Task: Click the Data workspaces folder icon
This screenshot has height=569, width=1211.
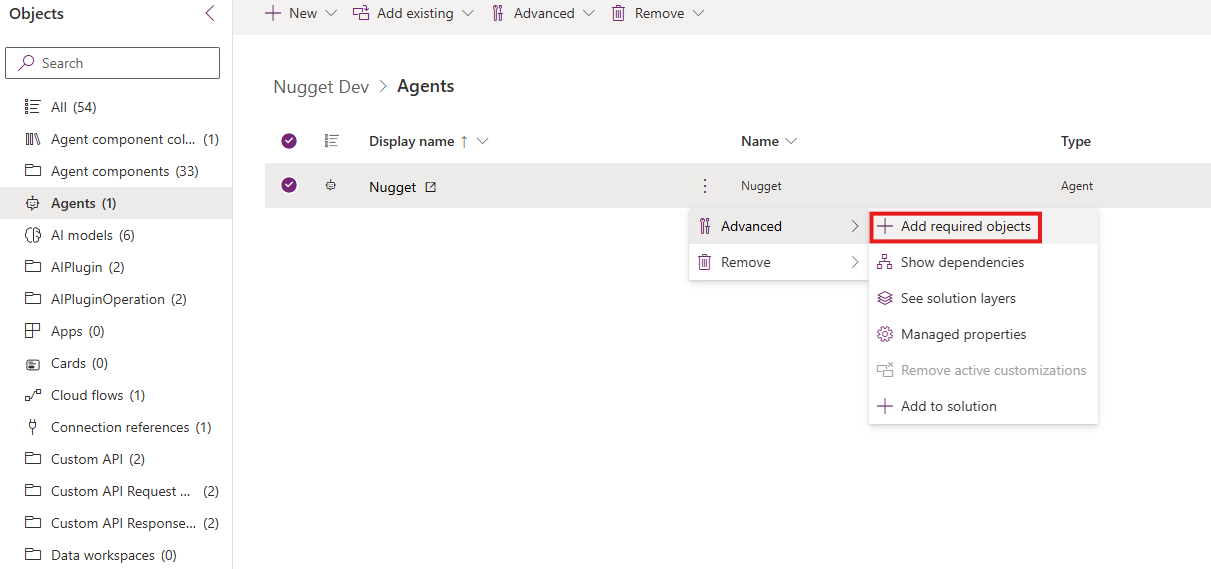Action: [x=32, y=555]
